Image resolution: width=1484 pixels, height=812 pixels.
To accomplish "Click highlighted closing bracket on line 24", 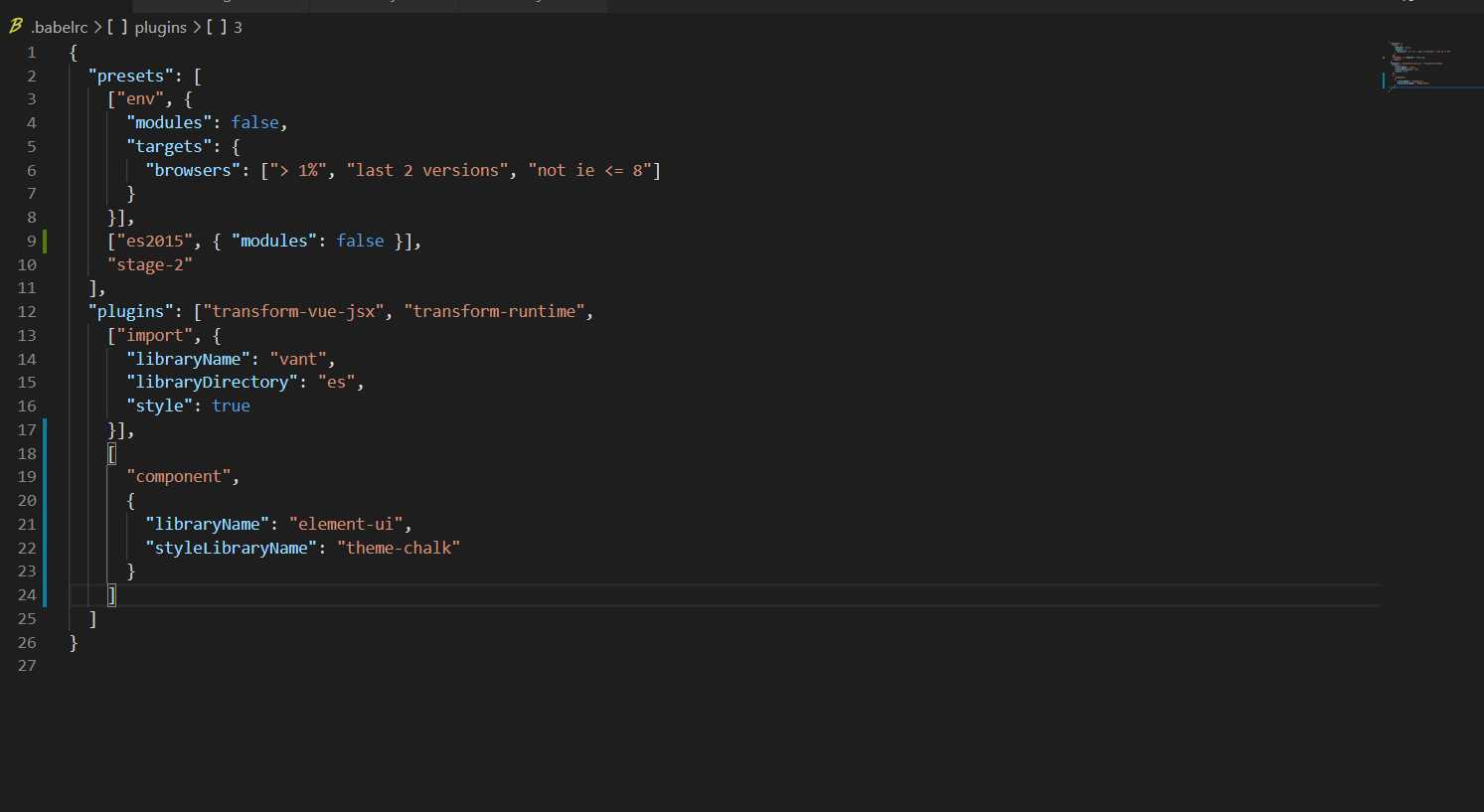I will point(112,594).
